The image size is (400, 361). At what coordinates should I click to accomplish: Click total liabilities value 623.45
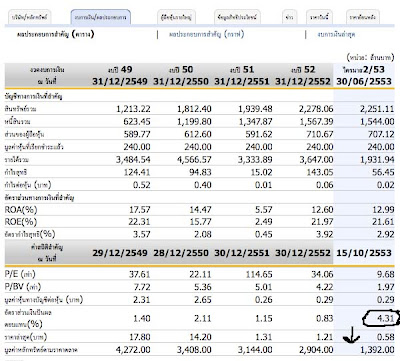[x=137, y=122]
